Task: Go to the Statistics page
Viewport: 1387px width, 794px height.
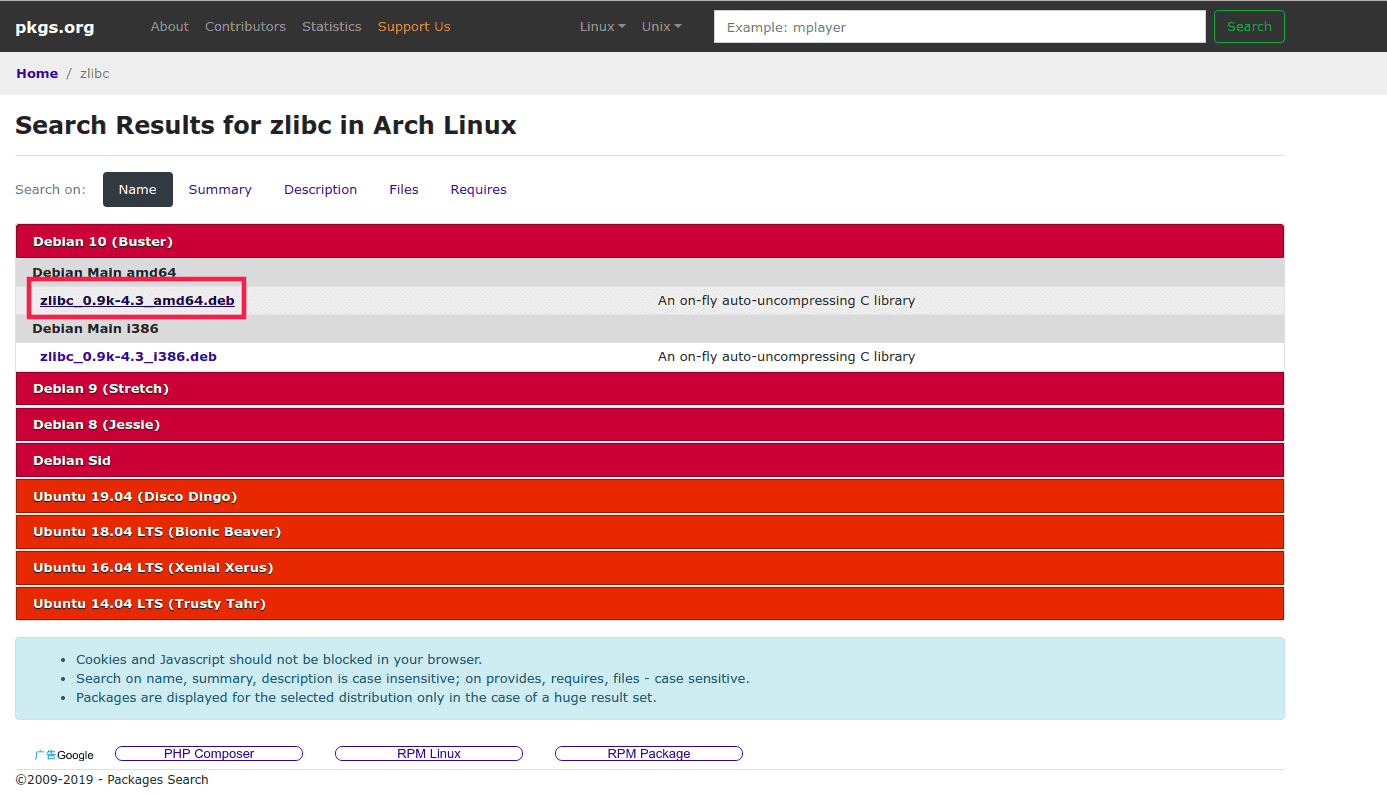Action: point(331,27)
